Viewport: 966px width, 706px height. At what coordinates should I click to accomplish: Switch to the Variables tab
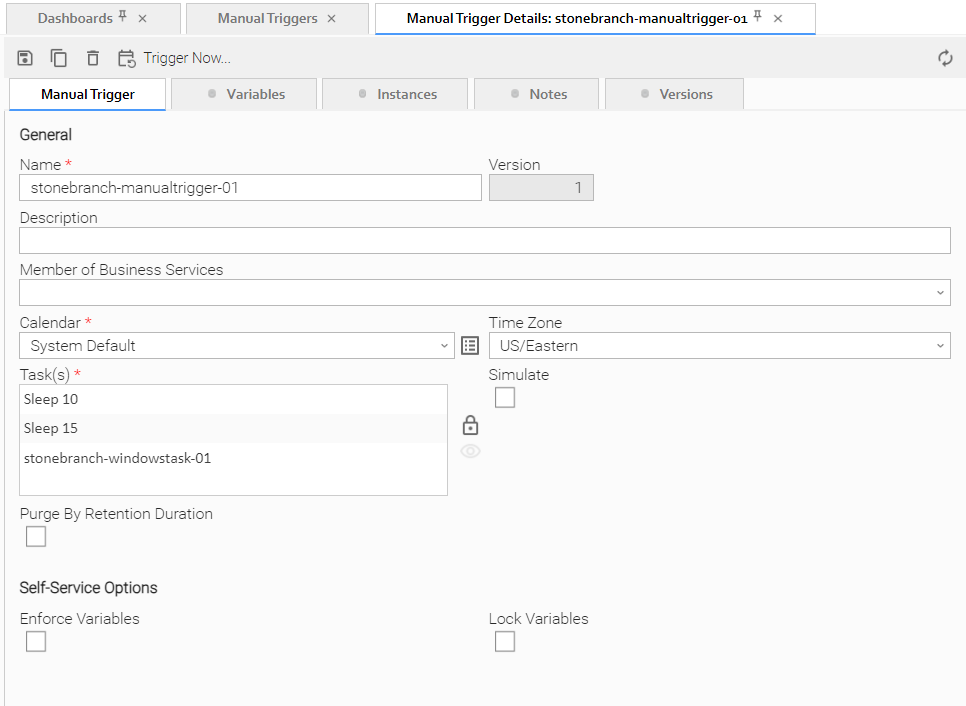[245, 94]
